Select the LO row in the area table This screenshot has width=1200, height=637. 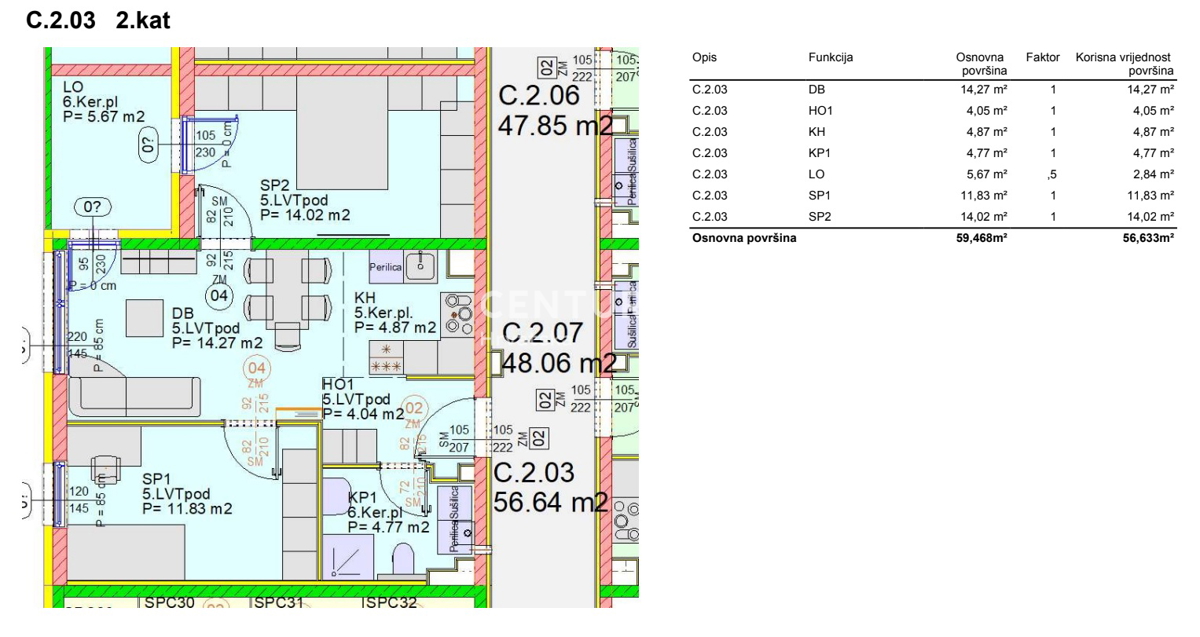[x=930, y=174]
